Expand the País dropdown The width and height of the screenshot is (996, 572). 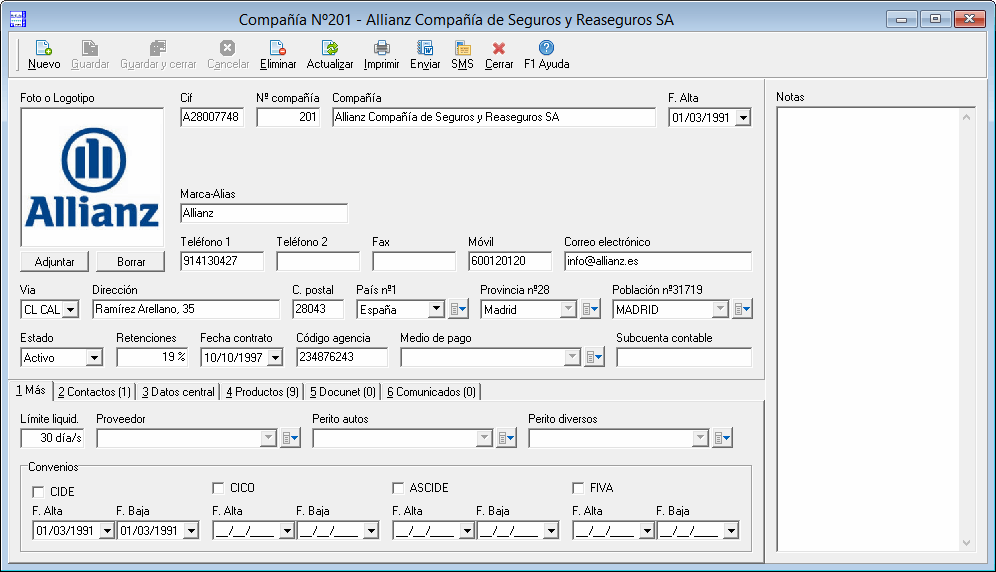tap(436, 310)
